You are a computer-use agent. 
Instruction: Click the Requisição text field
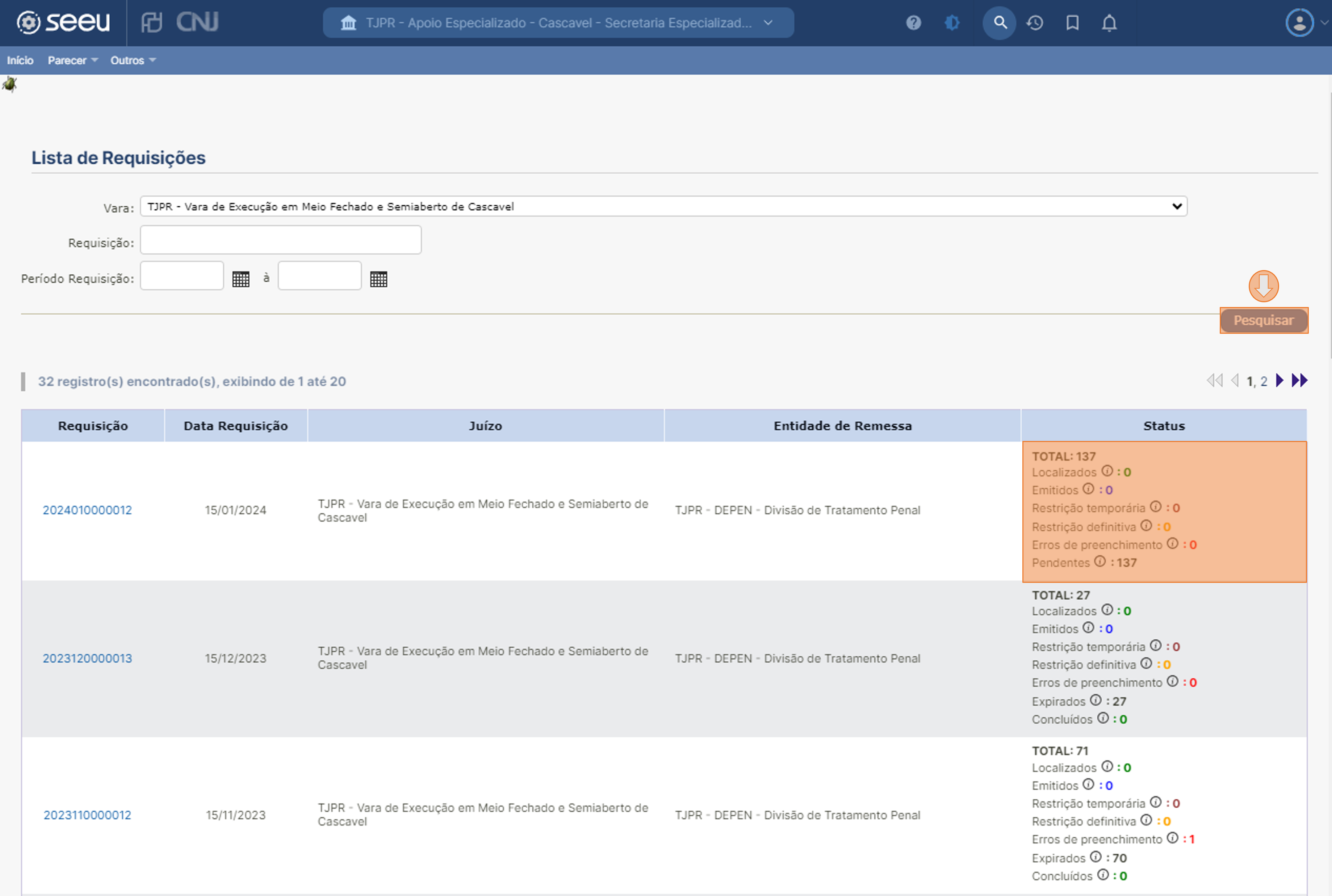pos(281,240)
